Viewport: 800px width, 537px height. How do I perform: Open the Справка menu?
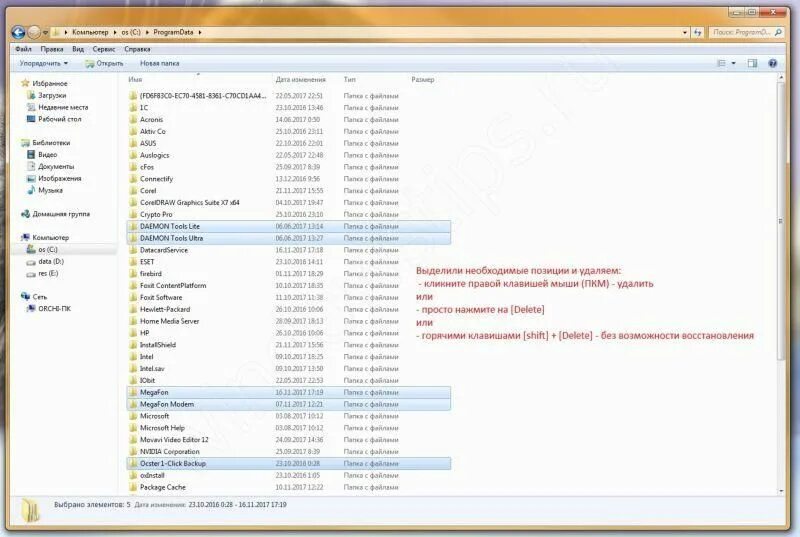(x=137, y=49)
